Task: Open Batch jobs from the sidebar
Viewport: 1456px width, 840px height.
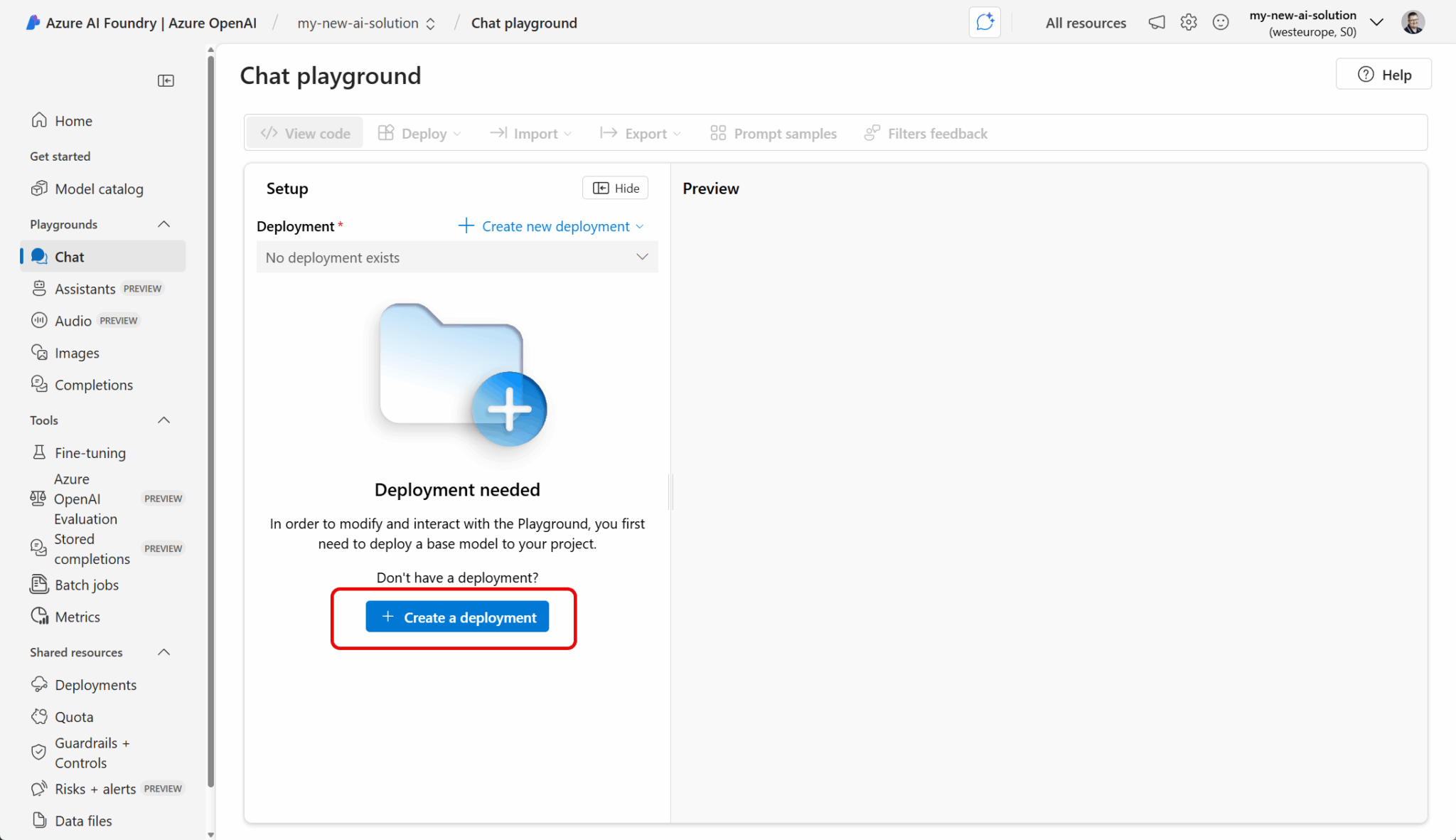Action: pyautogui.click(x=86, y=585)
